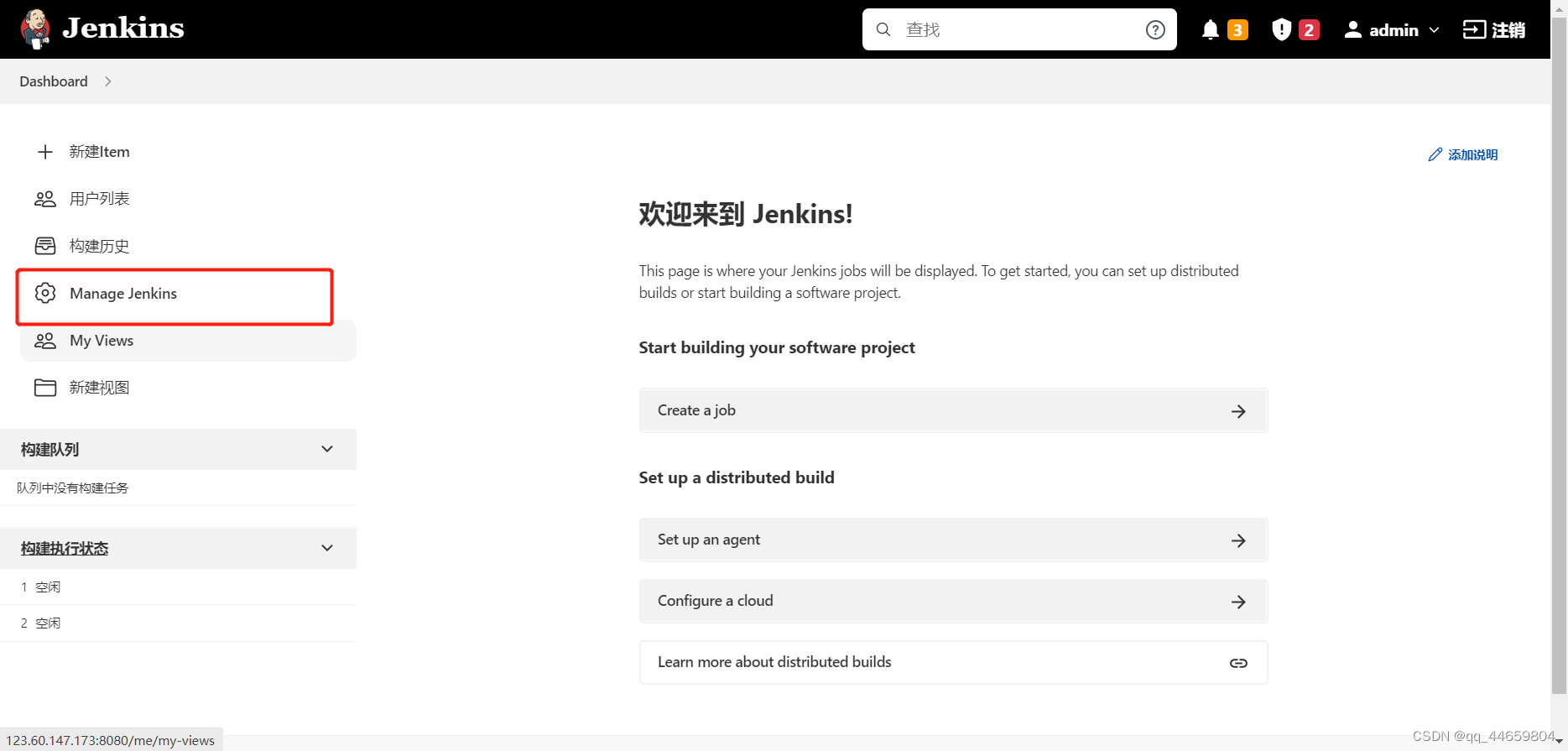Screen dimensions: 1568x751
Task: Click the arrow on Configure a cloud
Action: click(x=1238, y=602)
